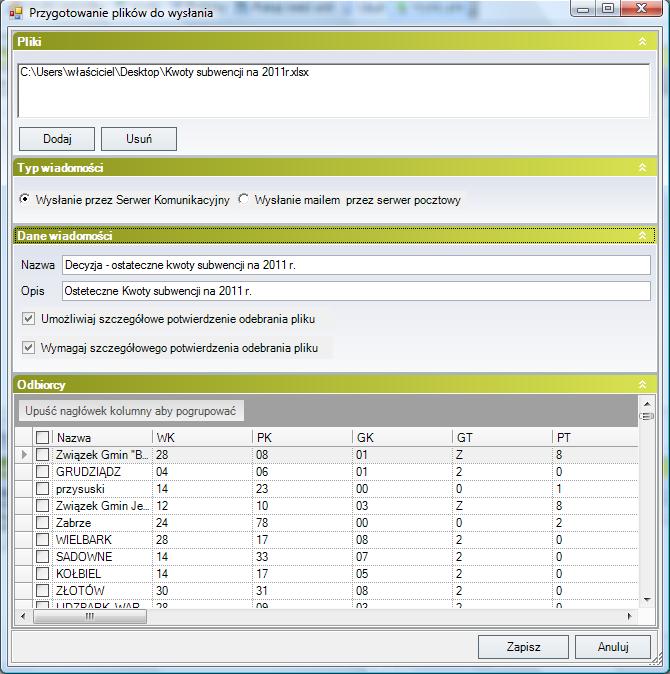
Task: Select the Zabrze name cell
Action: tap(102, 523)
